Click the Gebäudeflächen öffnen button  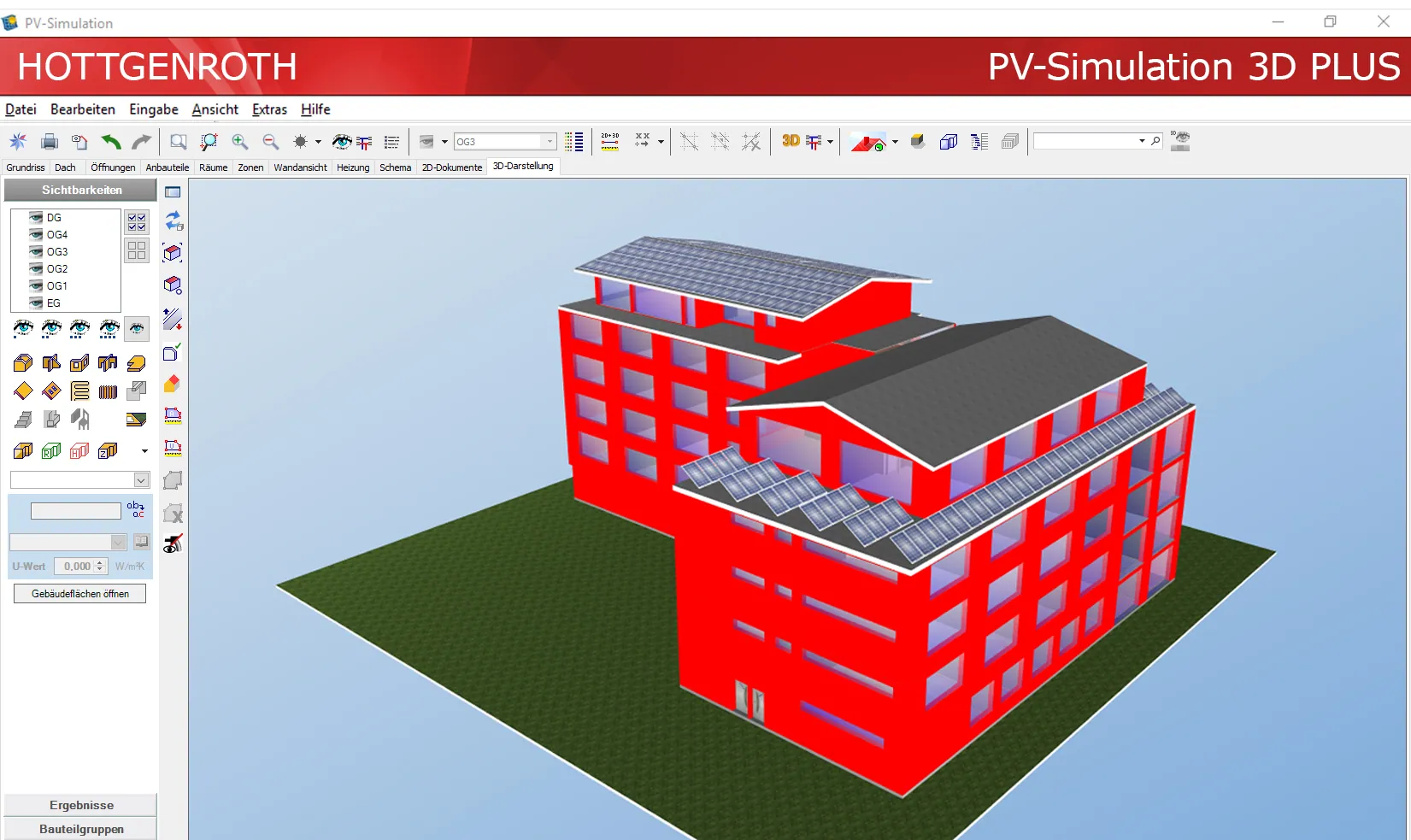80,594
